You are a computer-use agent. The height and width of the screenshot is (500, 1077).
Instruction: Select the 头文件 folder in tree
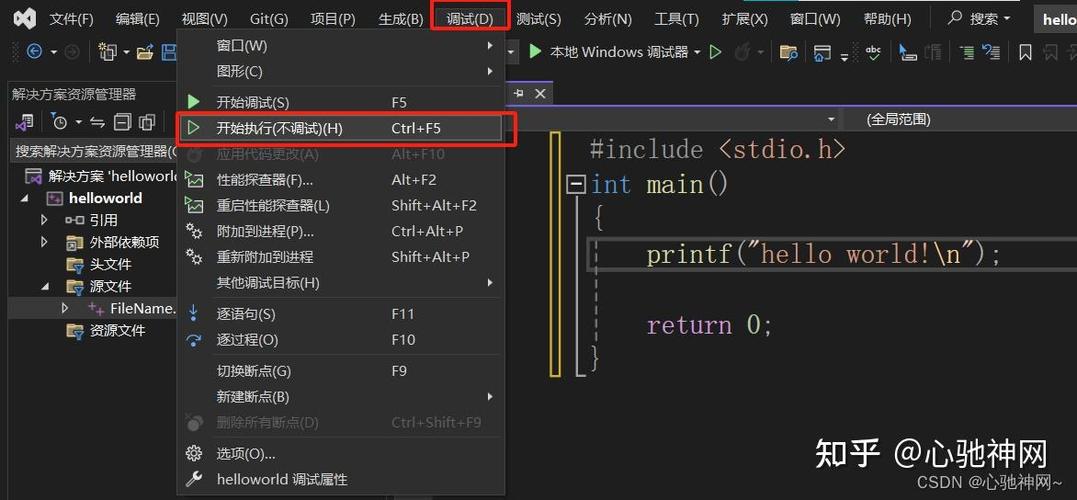[110, 264]
